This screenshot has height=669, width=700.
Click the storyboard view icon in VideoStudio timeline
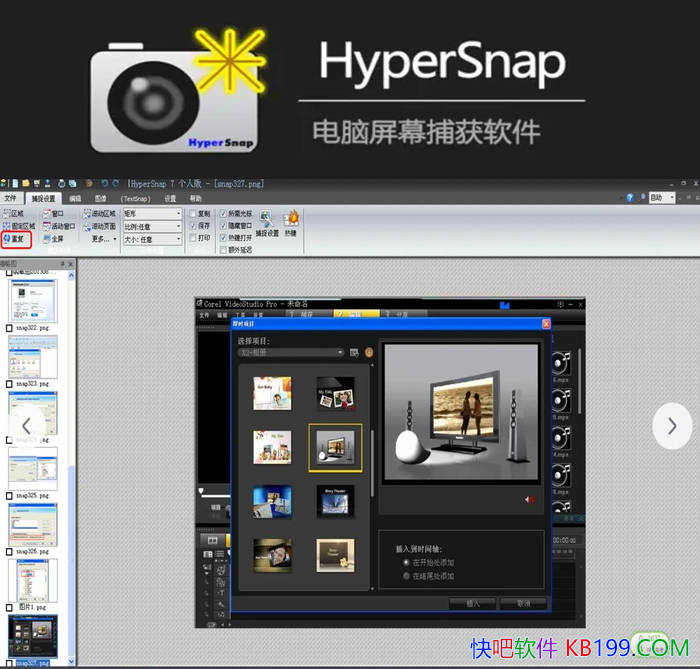212,540
